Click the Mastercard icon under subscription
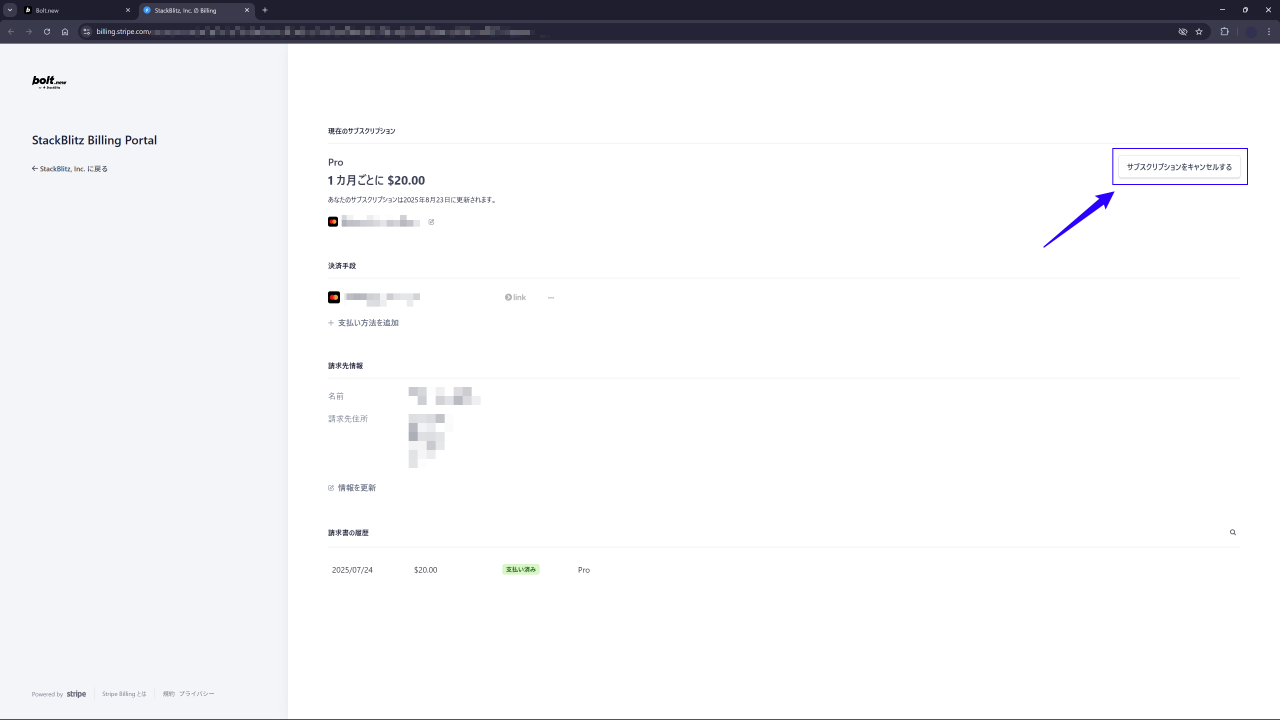Image resolution: width=1280 pixels, height=720 pixels. tap(333, 222)
